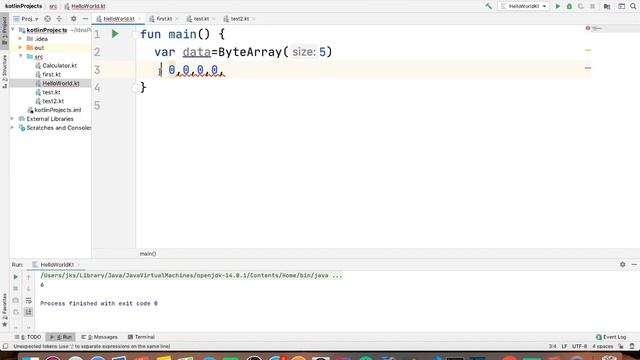Open Search Everywhere magnifier icon

(633, 6)
